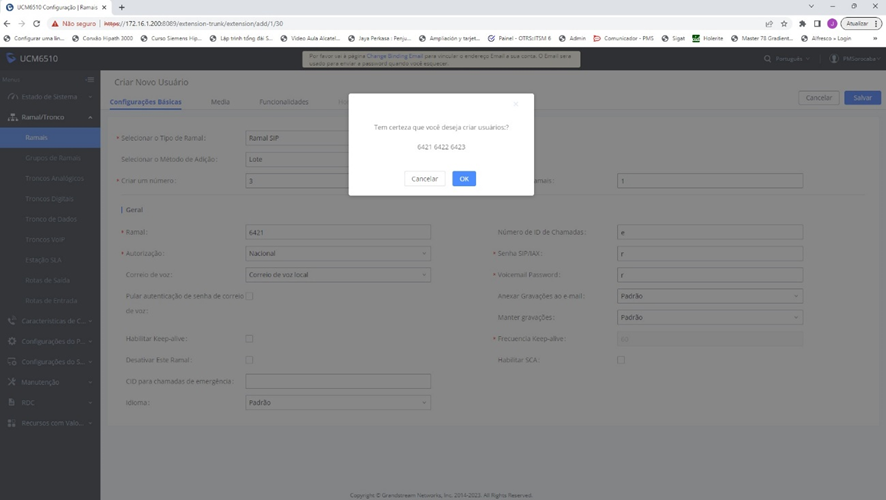886x500 pixels.
Task: Click the browser back arrow
Action: coord(8,23)
